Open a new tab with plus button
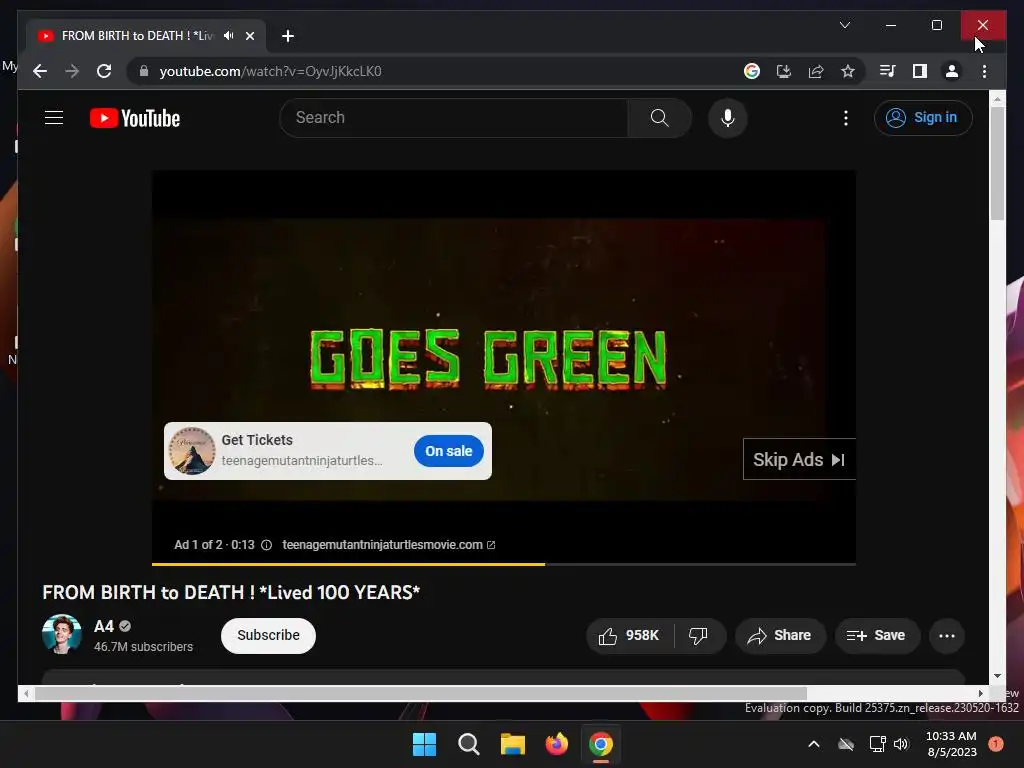 click(x=287, y=36)
